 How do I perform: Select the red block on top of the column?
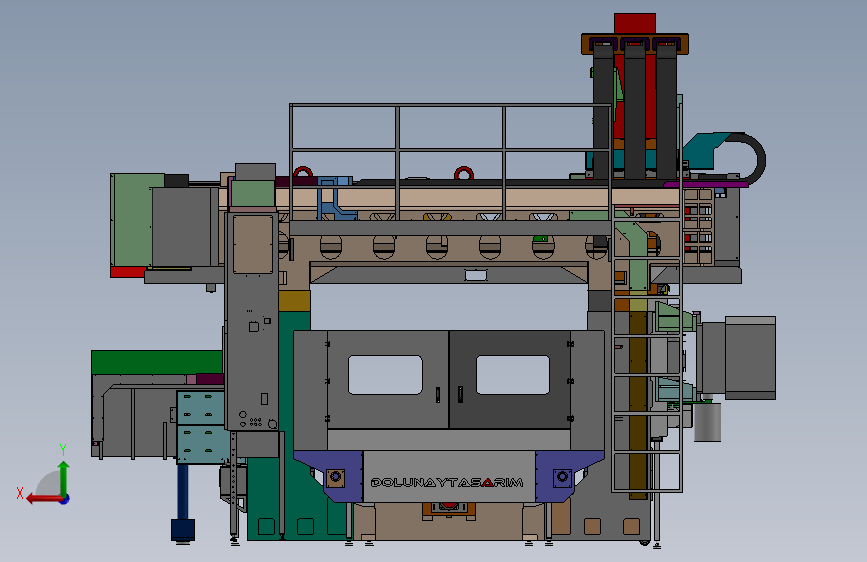pos(635,24)
